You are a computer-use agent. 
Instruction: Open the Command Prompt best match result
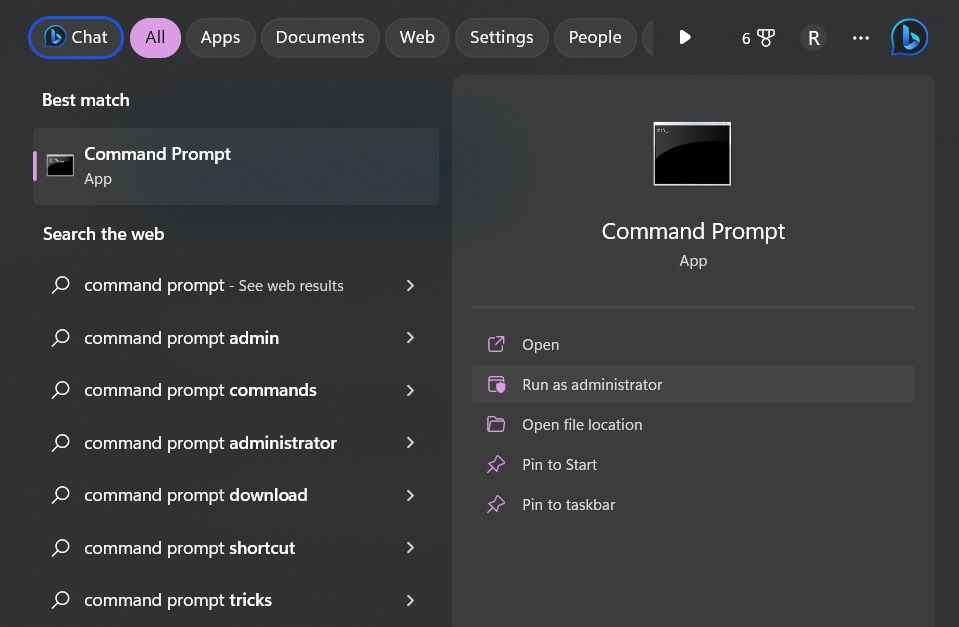click(236, 166)
